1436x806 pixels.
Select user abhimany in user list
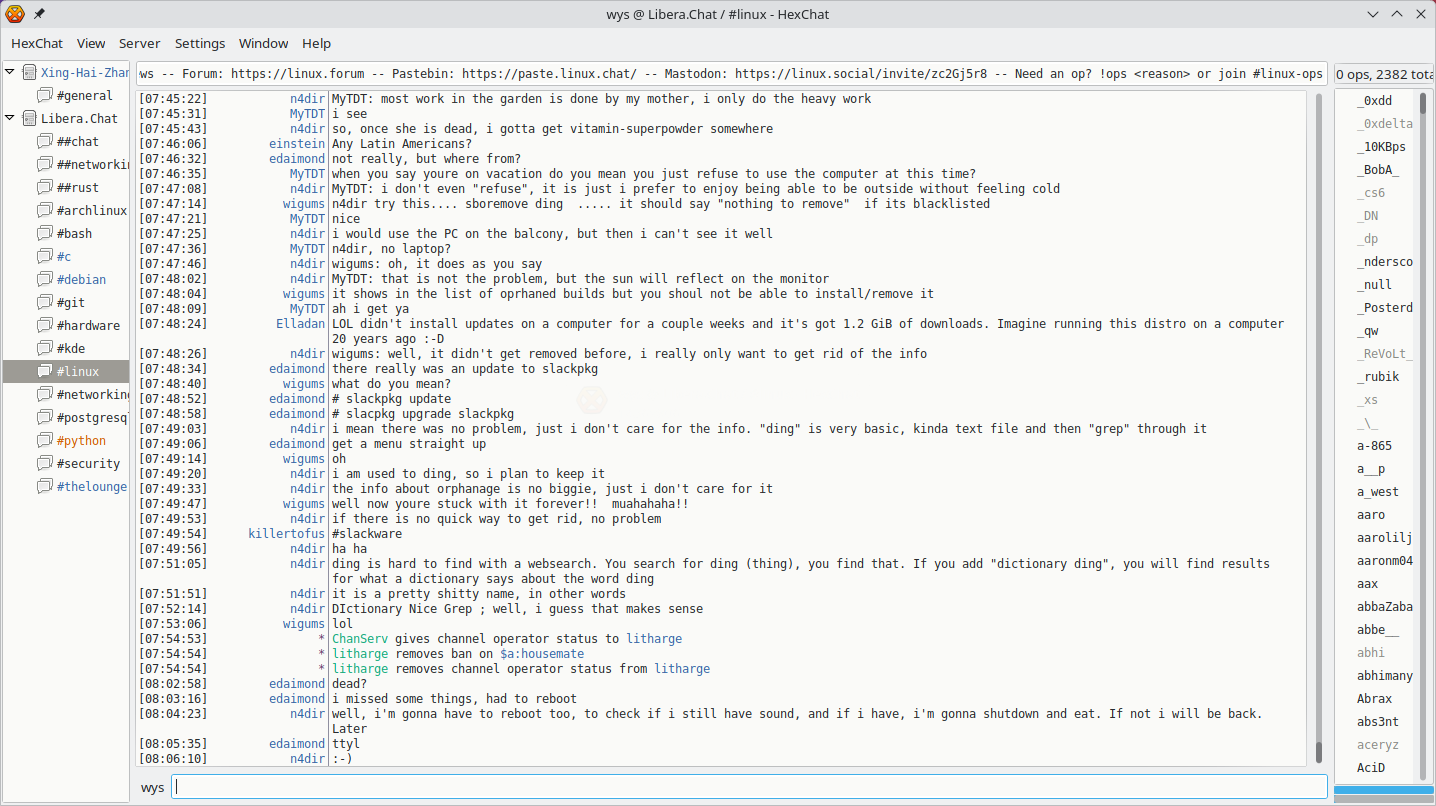point(1385,676)
